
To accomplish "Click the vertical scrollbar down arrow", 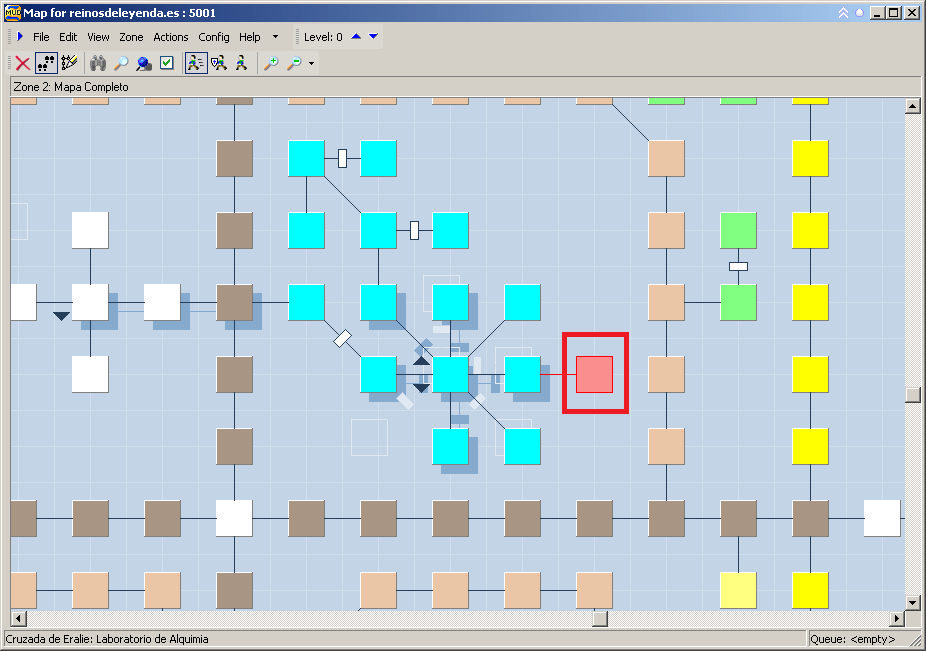I will pos(912,602).
